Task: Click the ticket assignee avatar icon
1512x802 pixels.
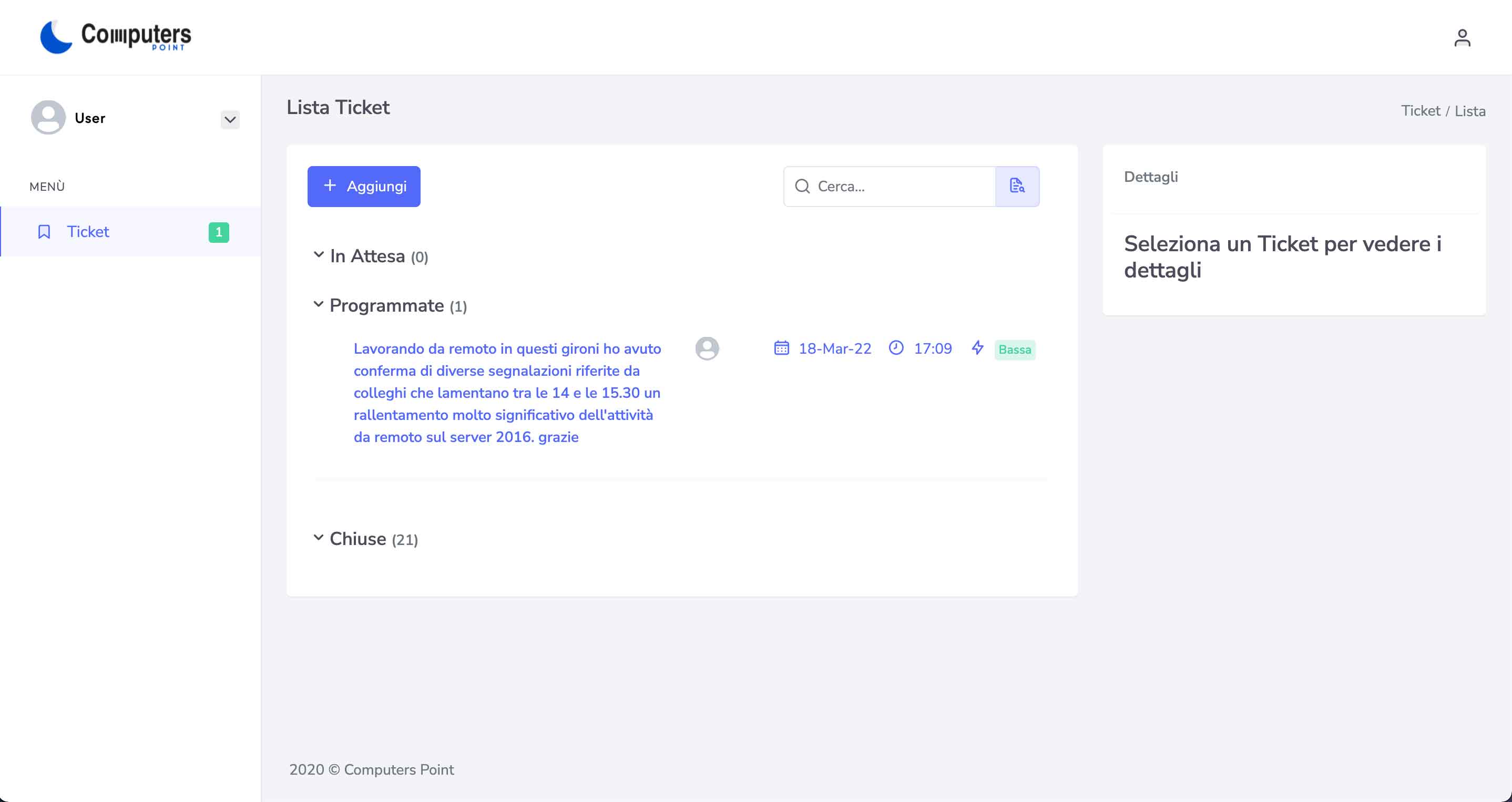Action: click(707, 348)
